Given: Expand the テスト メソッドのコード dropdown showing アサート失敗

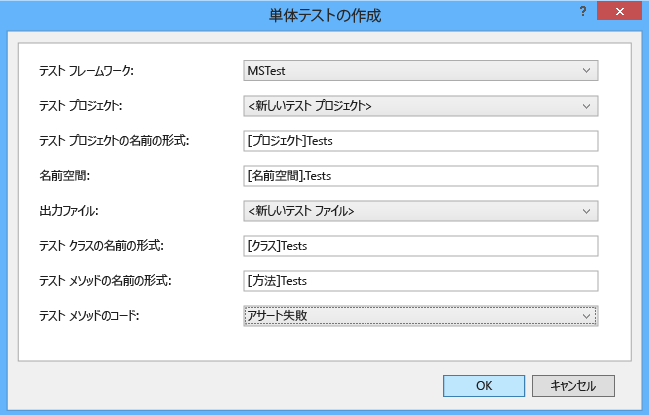Looking at the screenshot, I should click(x=421, y=316).
